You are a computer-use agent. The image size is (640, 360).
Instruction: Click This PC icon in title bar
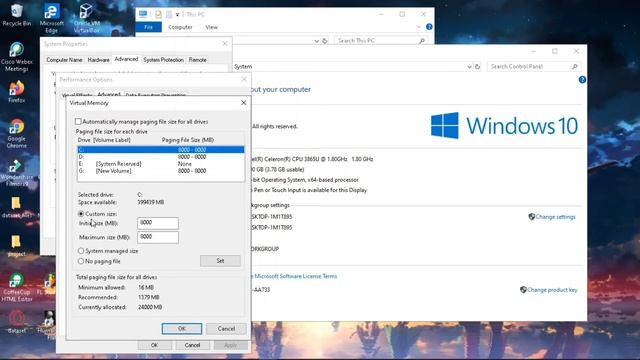pyautogui.click(x=143, y=14)
